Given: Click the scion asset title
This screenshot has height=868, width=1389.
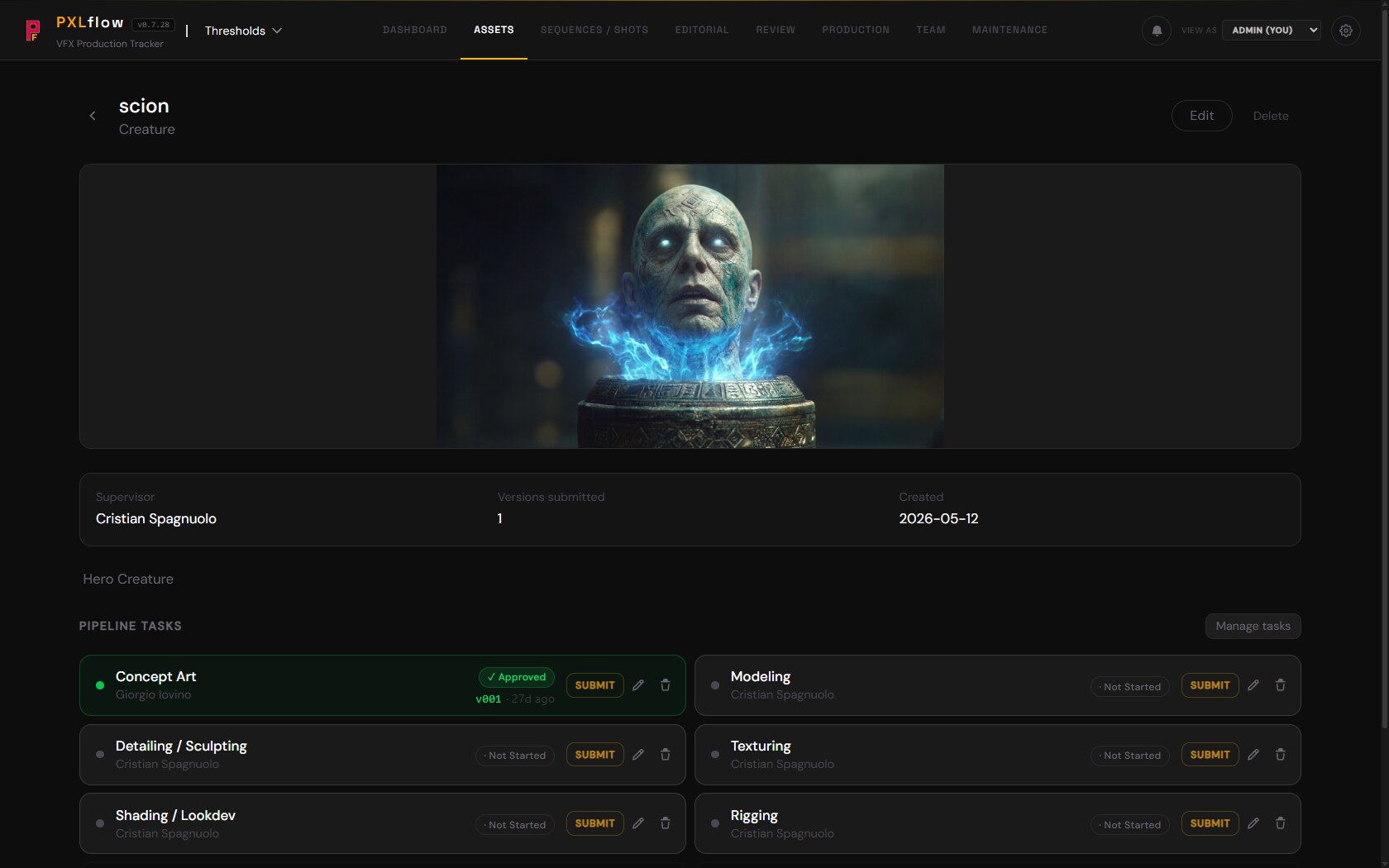Looking at the screenshot, I should (x=144, y=106).
